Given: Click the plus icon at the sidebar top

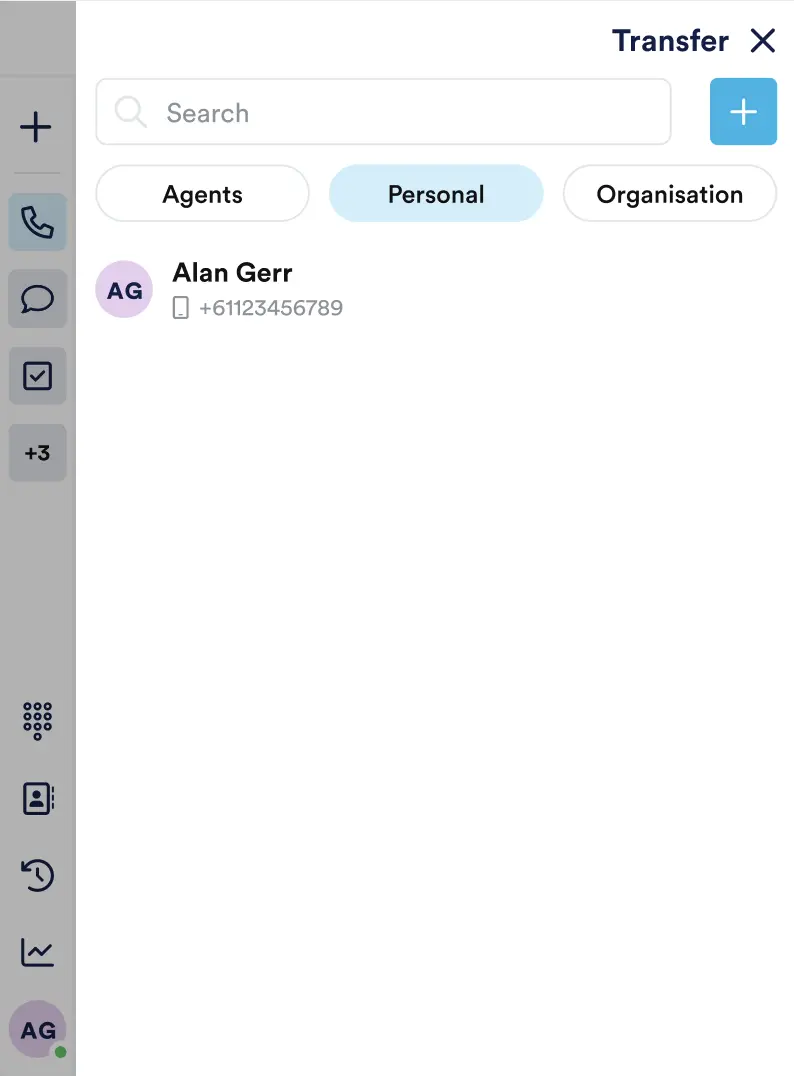Looking at the screenshot, I should 37,127.
